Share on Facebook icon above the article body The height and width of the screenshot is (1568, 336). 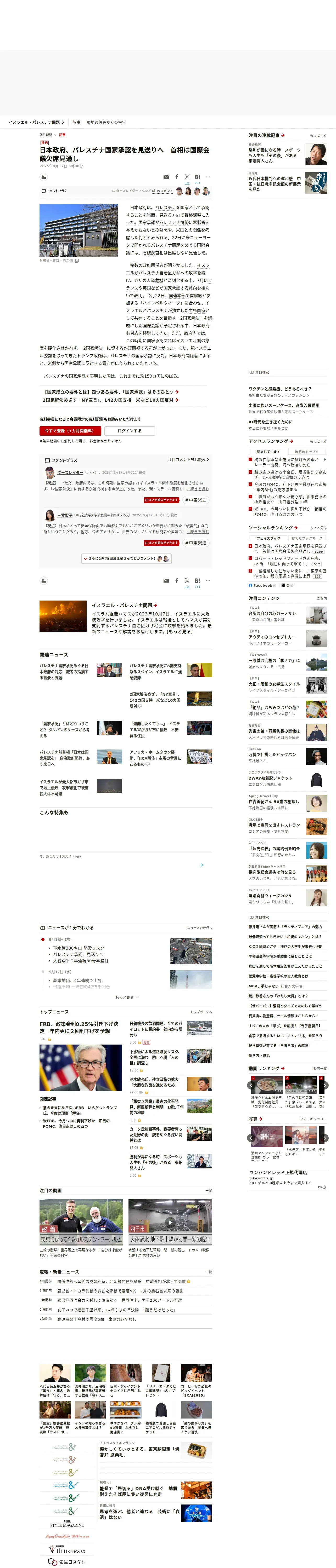pyautogui.click(x=177, y=177)
